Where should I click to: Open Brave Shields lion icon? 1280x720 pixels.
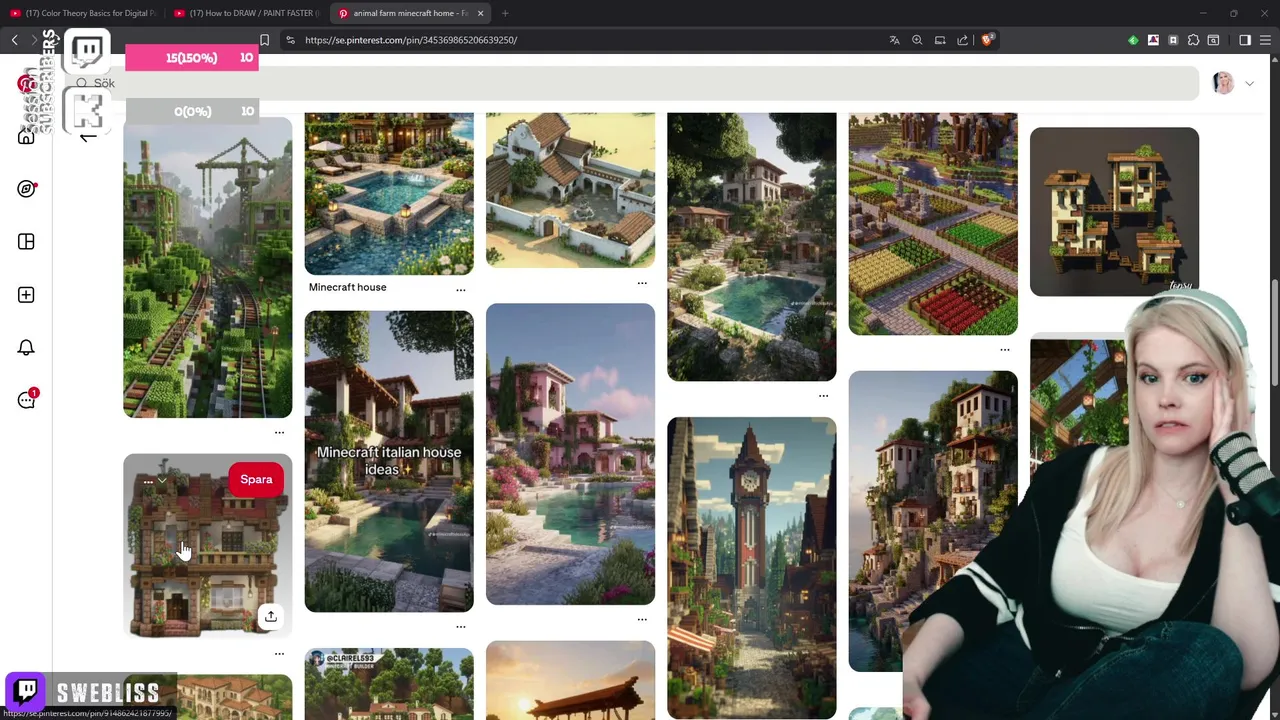click(987, 40)
